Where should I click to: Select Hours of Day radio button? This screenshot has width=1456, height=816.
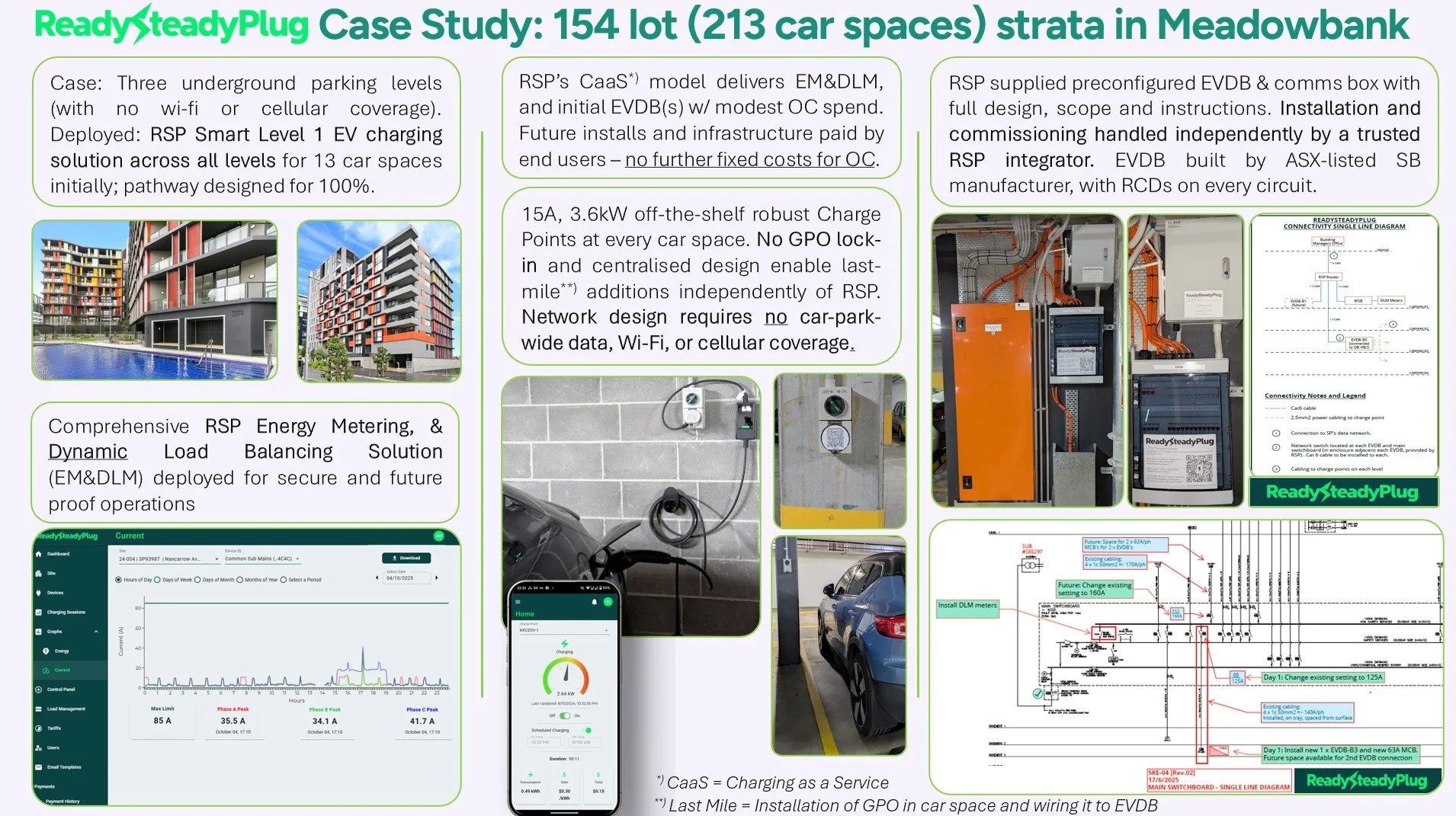118,580
